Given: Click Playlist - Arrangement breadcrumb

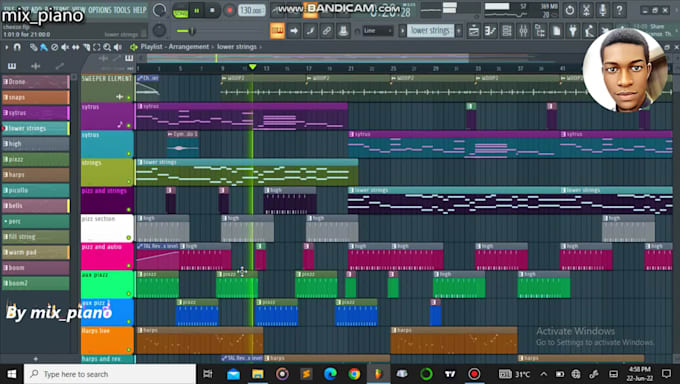Looking at the screenshot, I should 175,47.
